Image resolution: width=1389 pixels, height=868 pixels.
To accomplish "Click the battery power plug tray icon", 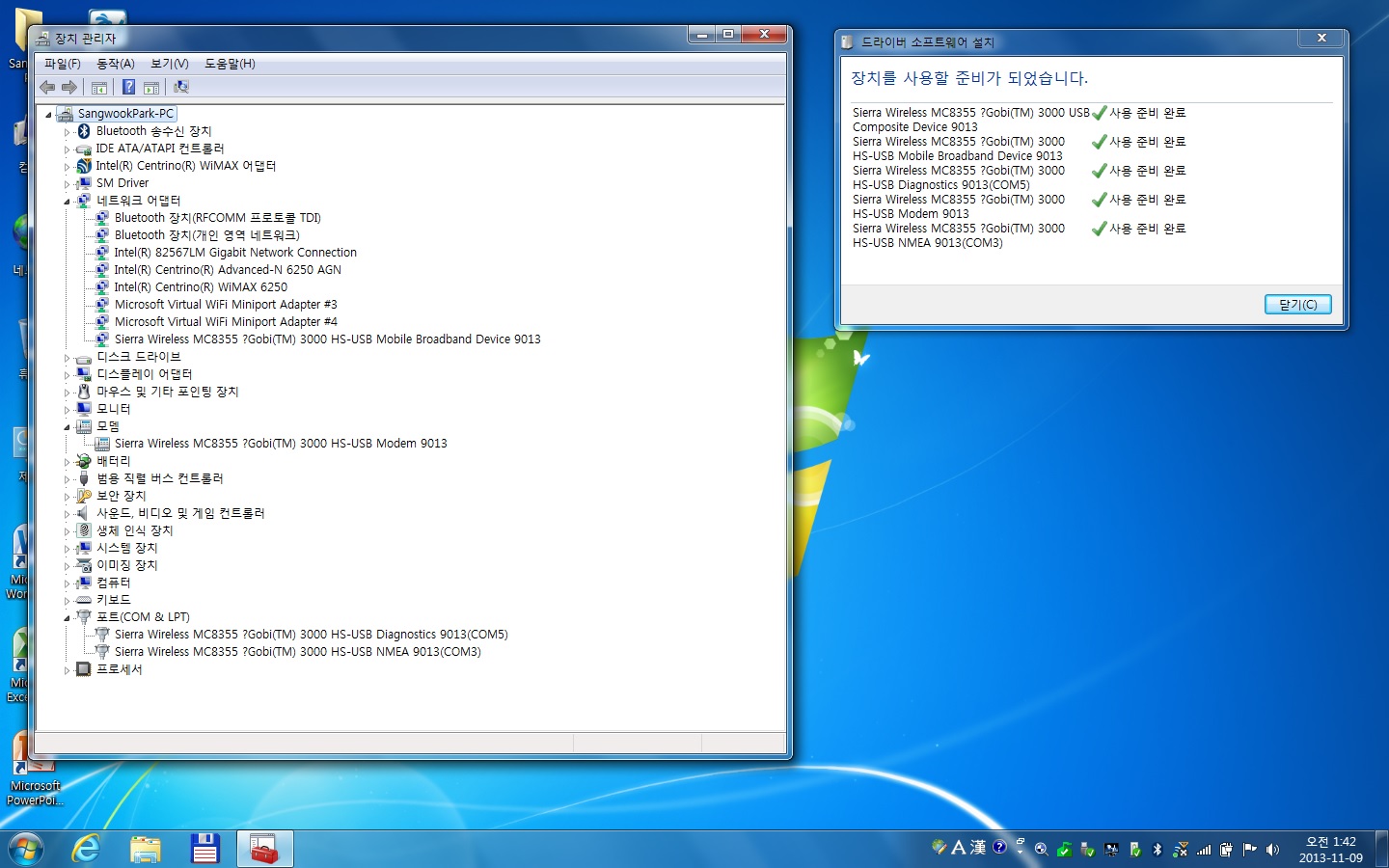I will tap(1226, 850).
